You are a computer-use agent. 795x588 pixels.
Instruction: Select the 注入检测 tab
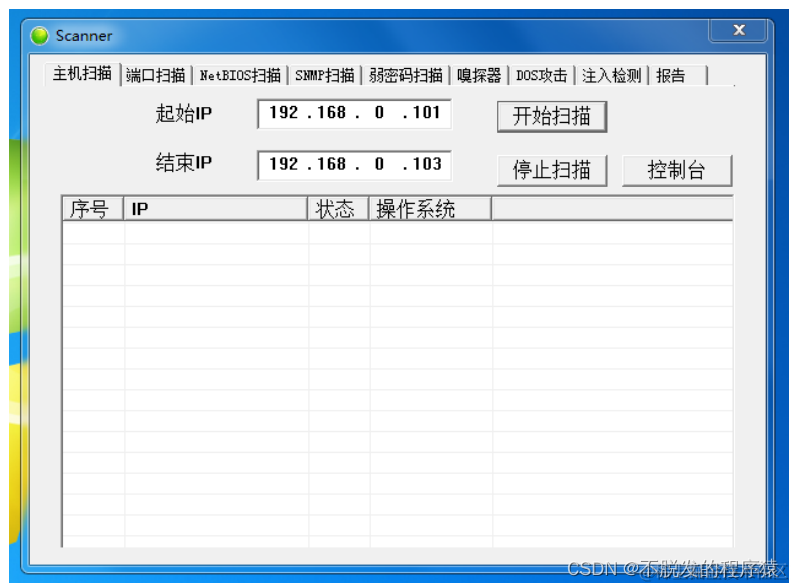click(x=611, y=76)
